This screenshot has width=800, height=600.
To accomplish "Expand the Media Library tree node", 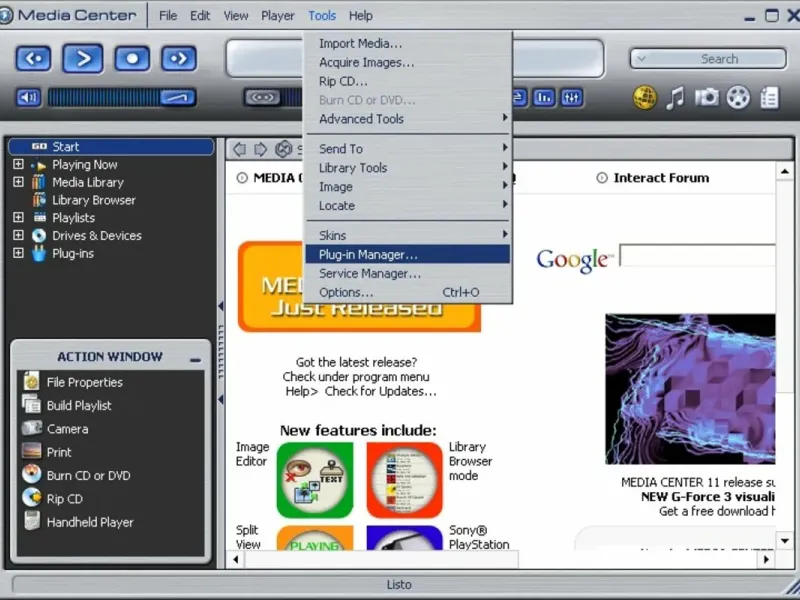I will pos(18,182).
